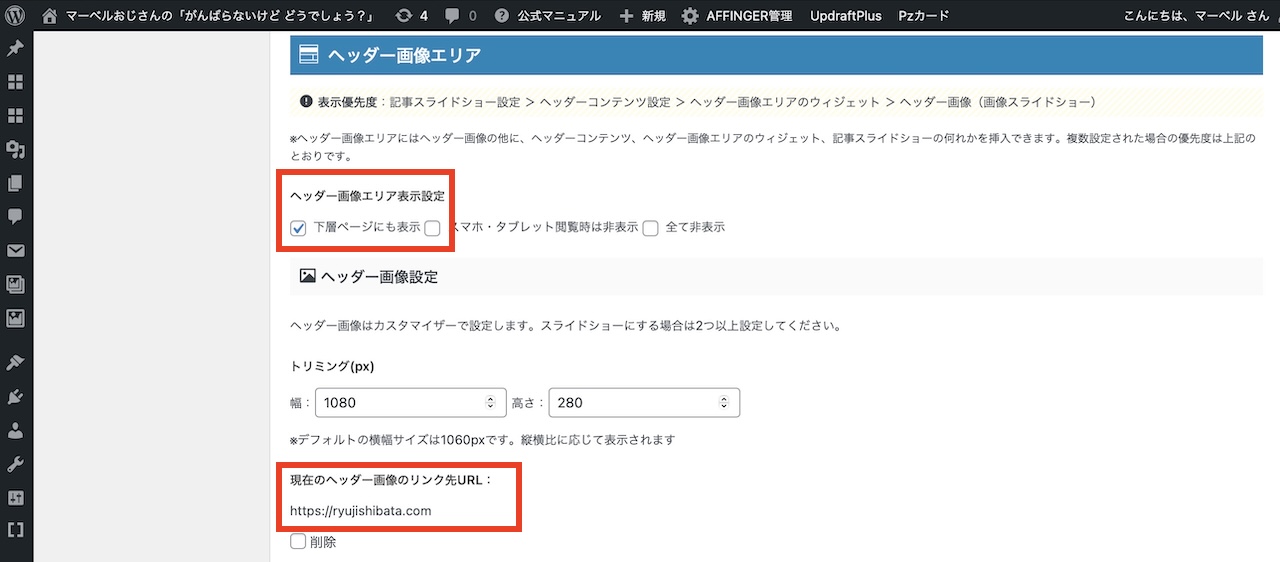Click the stepper arrows on 高さ field
The width and height of the screenshot is (1280, 562).
(x=724, y=403)
